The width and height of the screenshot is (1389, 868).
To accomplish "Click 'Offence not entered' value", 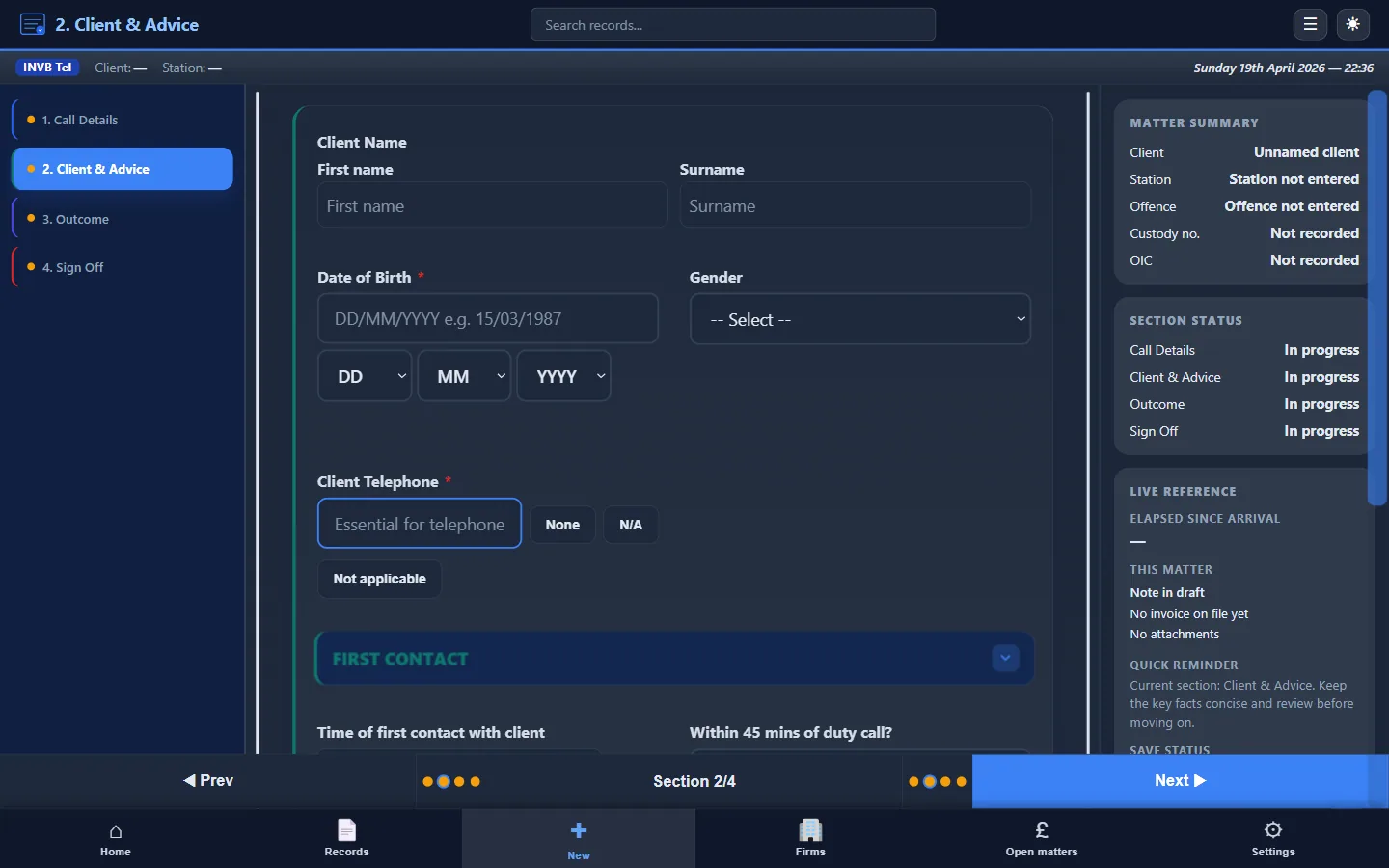I will click(x=1292, y=206).
